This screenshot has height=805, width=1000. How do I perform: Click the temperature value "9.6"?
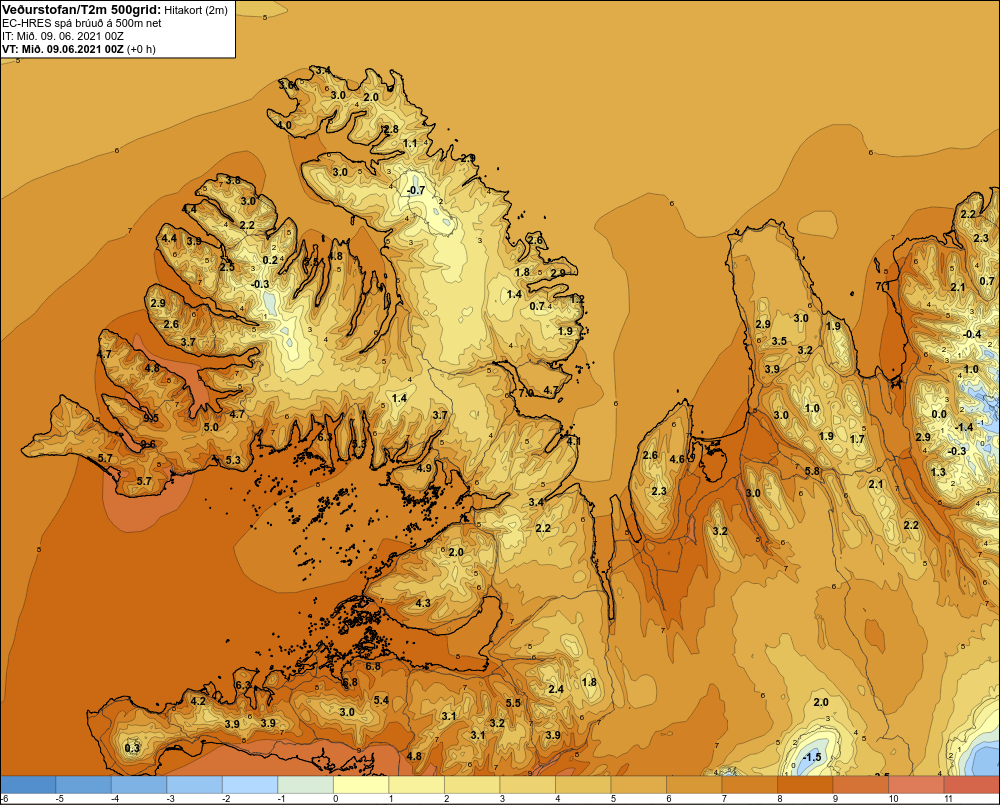[x=148, y=445]
